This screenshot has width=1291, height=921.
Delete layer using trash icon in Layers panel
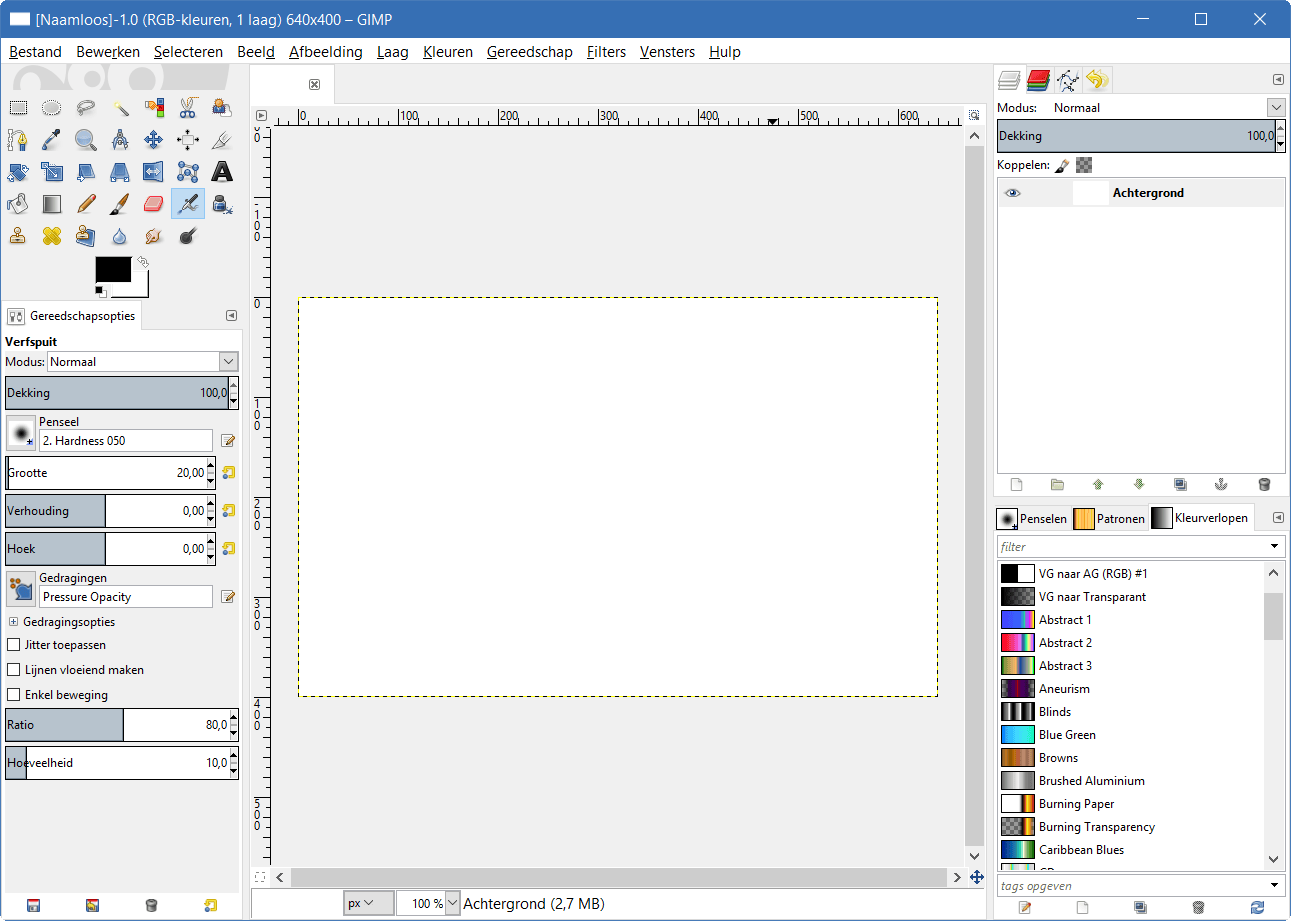click(x=1263, y=484)
